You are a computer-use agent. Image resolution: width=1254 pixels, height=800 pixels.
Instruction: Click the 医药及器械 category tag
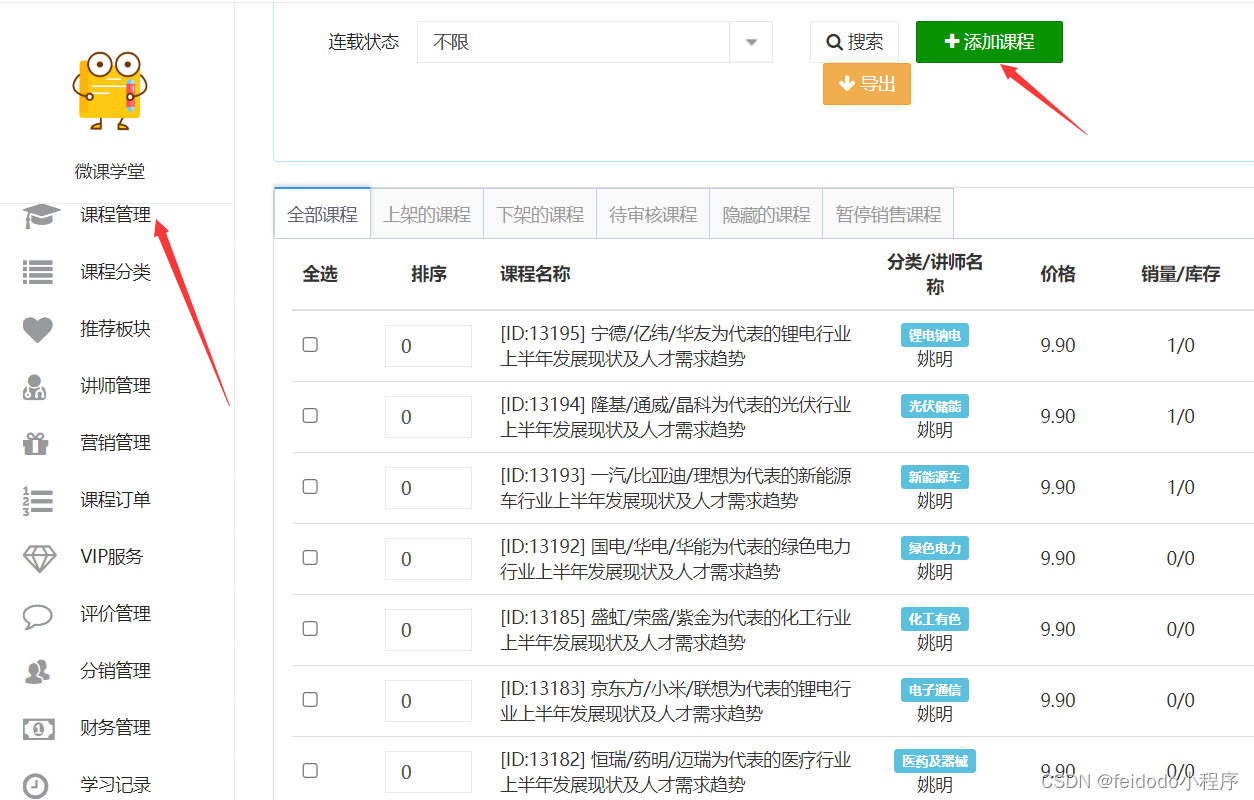point(935,762)
